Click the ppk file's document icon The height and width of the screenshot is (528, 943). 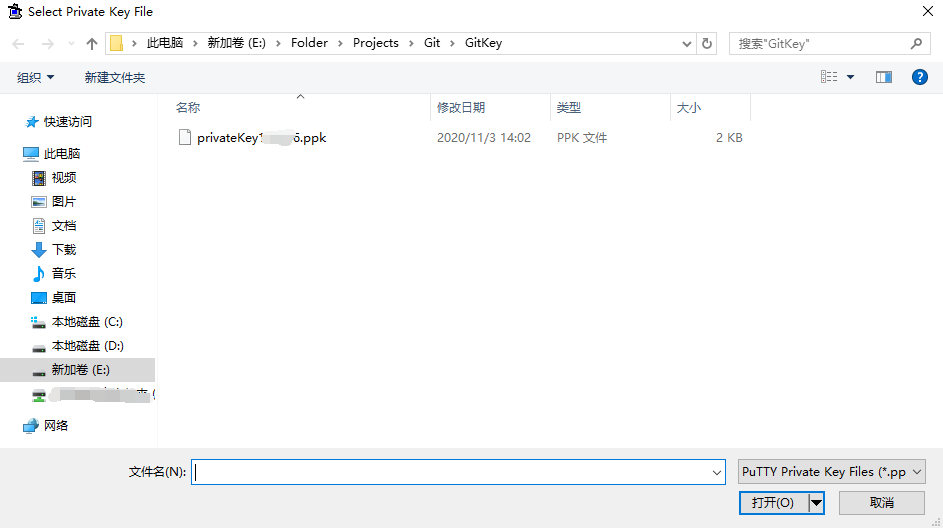coord(185,138)
